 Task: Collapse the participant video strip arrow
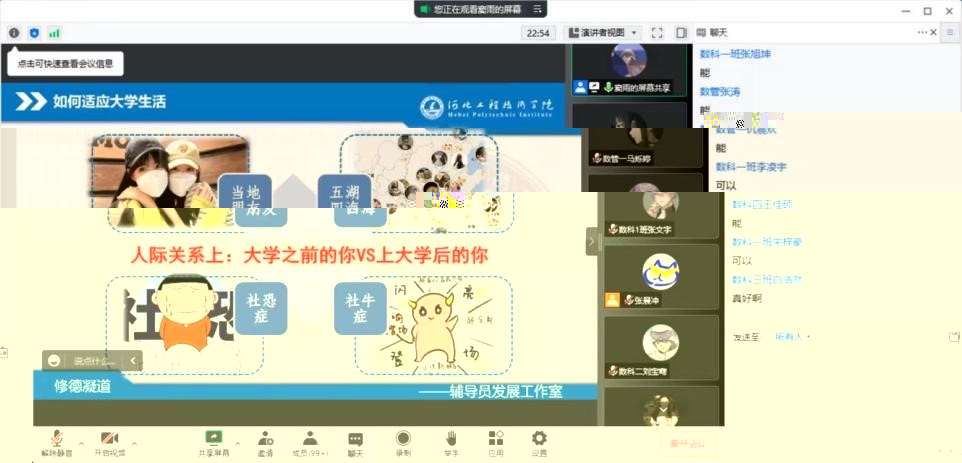[x=592, y=241]
